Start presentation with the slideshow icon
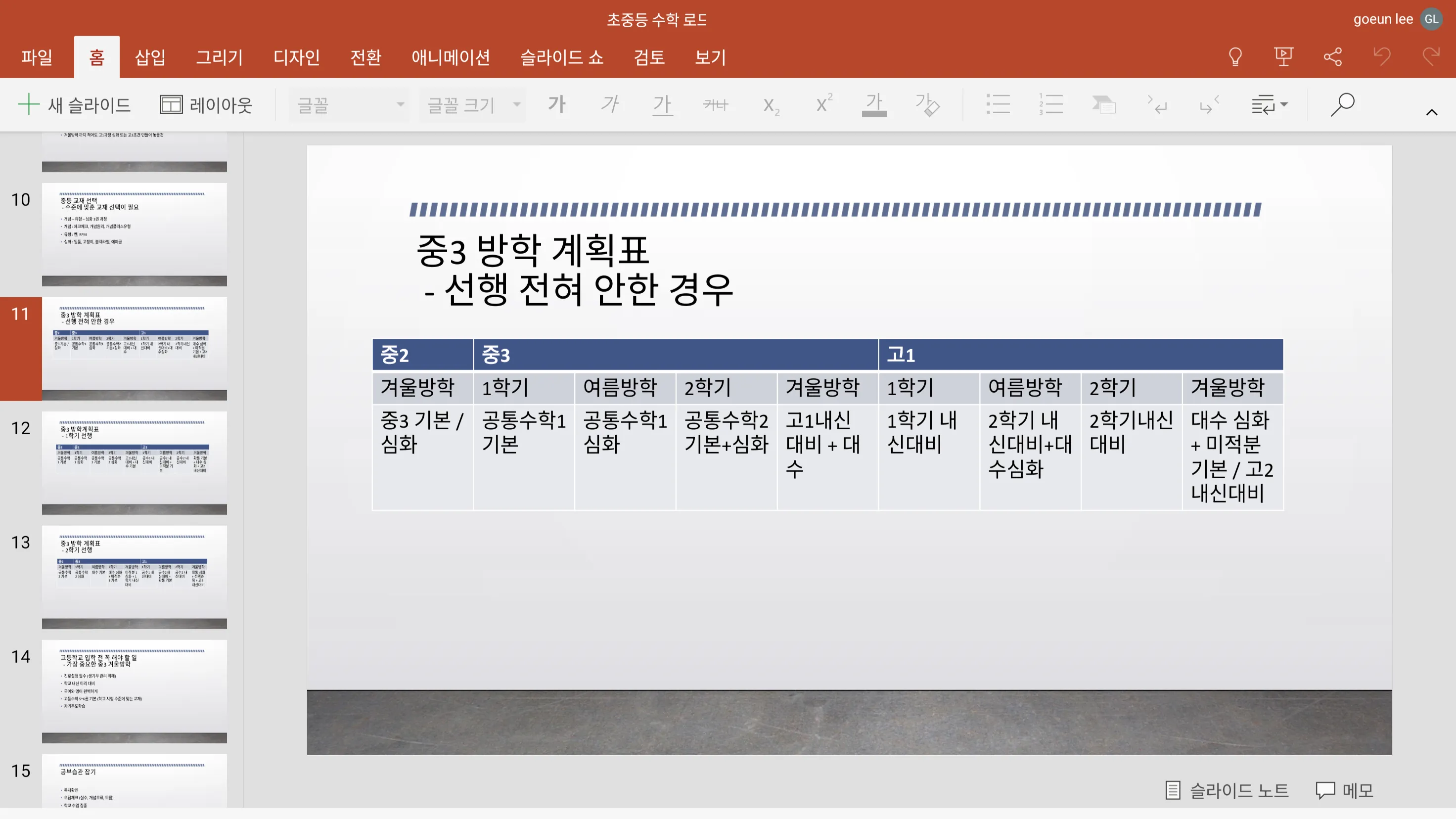This screenshot has height=819, width=1456. pyautogui.click(x=1283, y=56)
